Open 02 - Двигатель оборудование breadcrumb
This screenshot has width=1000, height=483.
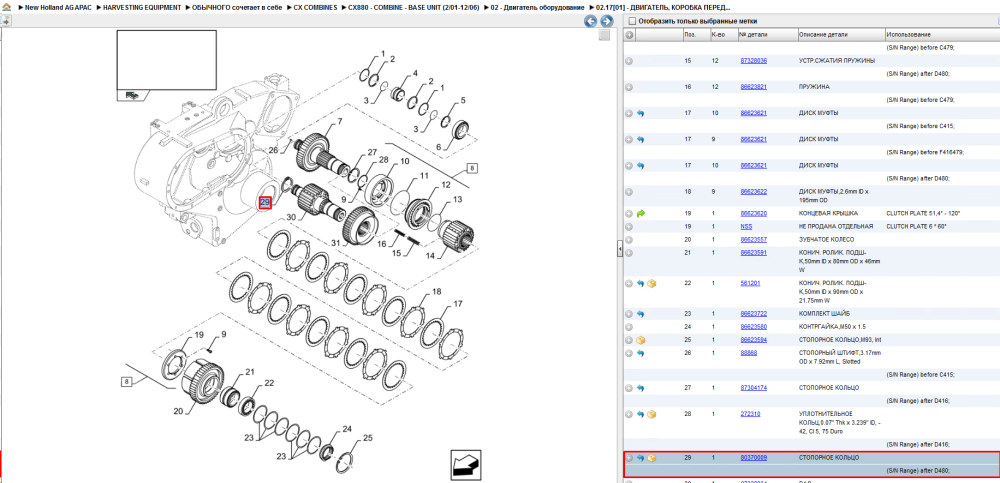(x=537, y=7)
